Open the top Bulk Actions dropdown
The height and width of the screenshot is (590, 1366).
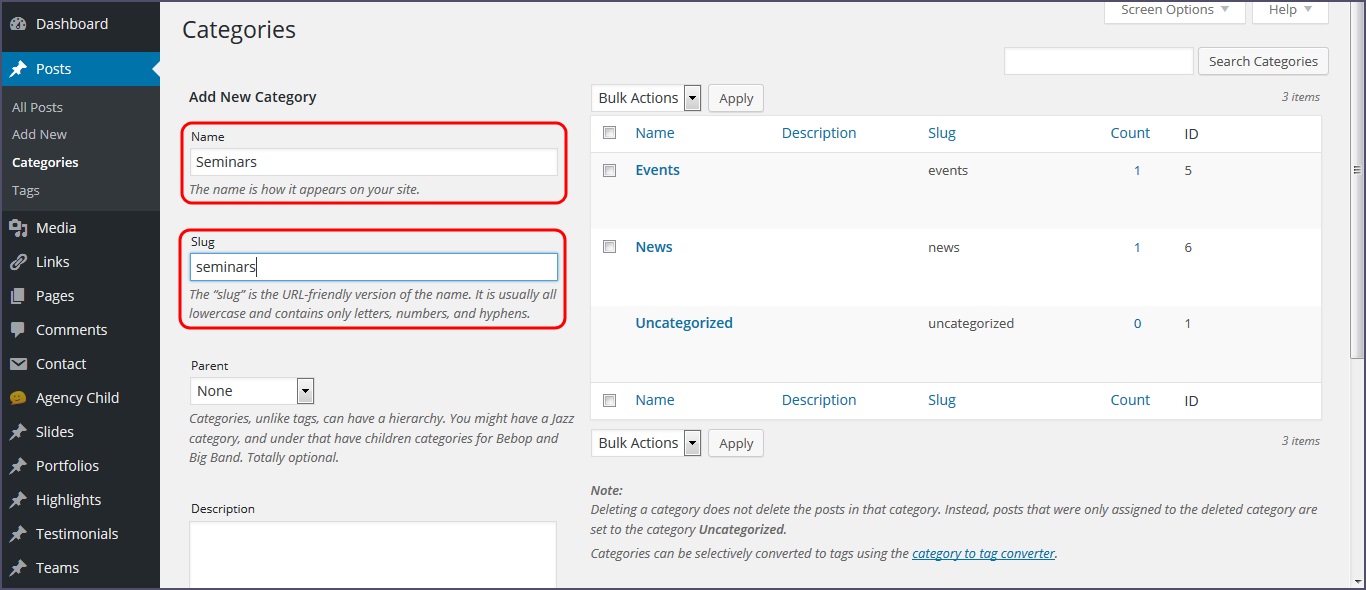coord(649,98)
